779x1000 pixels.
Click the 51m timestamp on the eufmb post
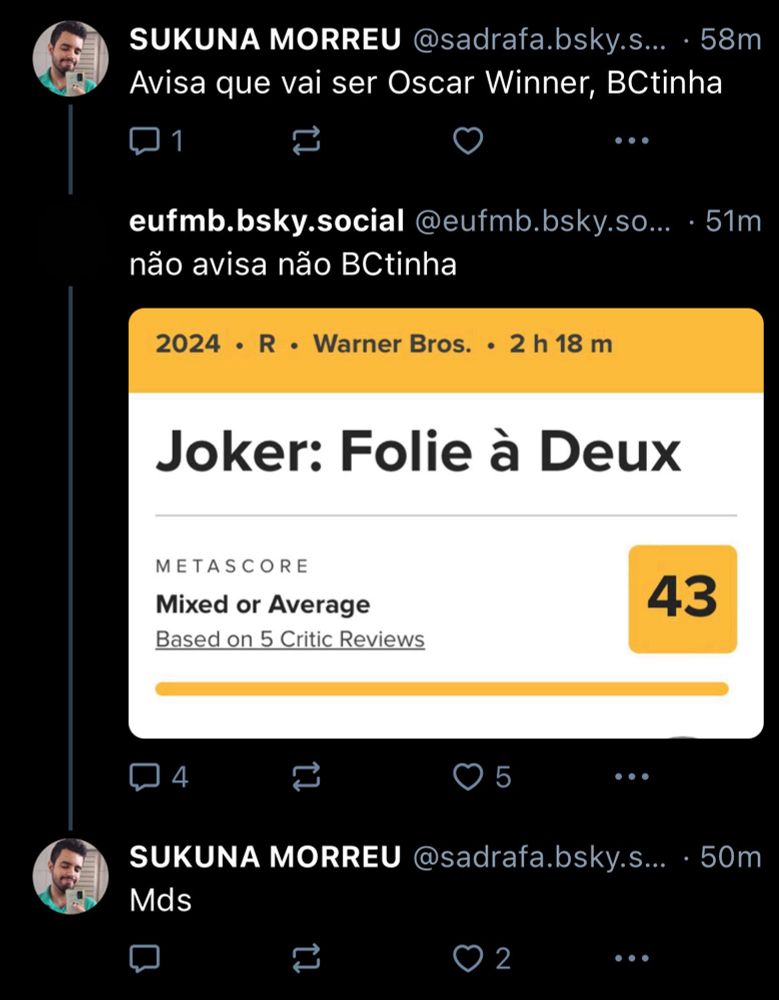click(733, 221)
